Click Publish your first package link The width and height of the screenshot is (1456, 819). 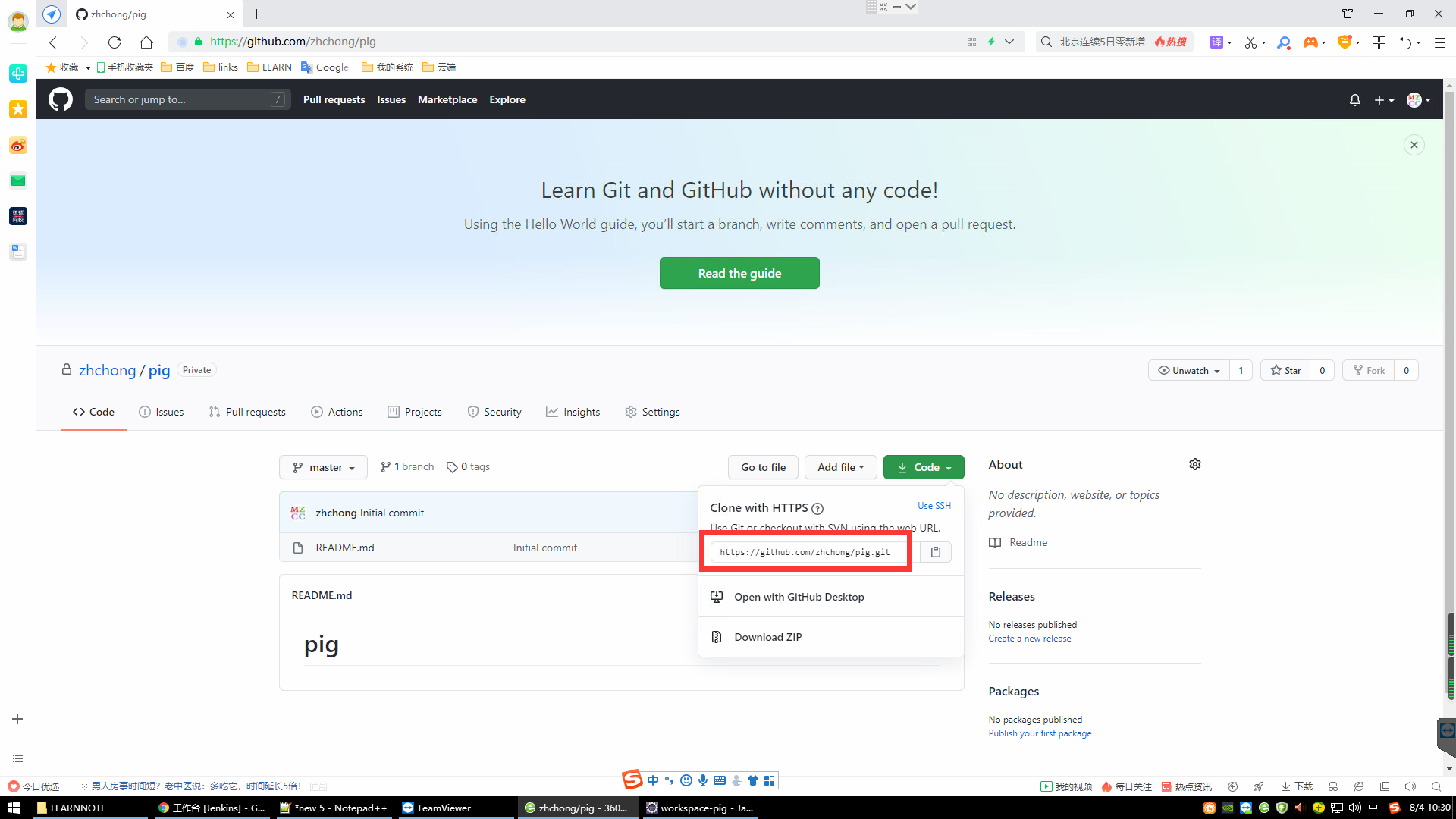click(x=1040, y=733)
